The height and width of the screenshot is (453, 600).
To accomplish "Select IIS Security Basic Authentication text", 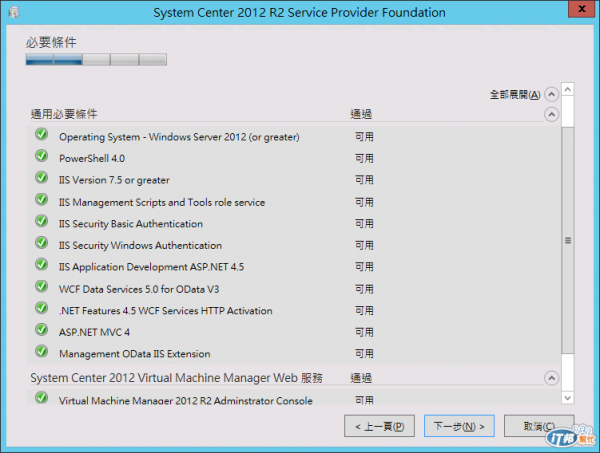I will (131, 224).
